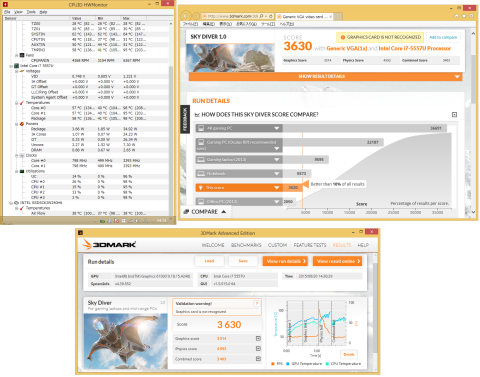Click the Generic VGA(1x) link
This screenshot has height=377, width=480.
click(347, 49)
